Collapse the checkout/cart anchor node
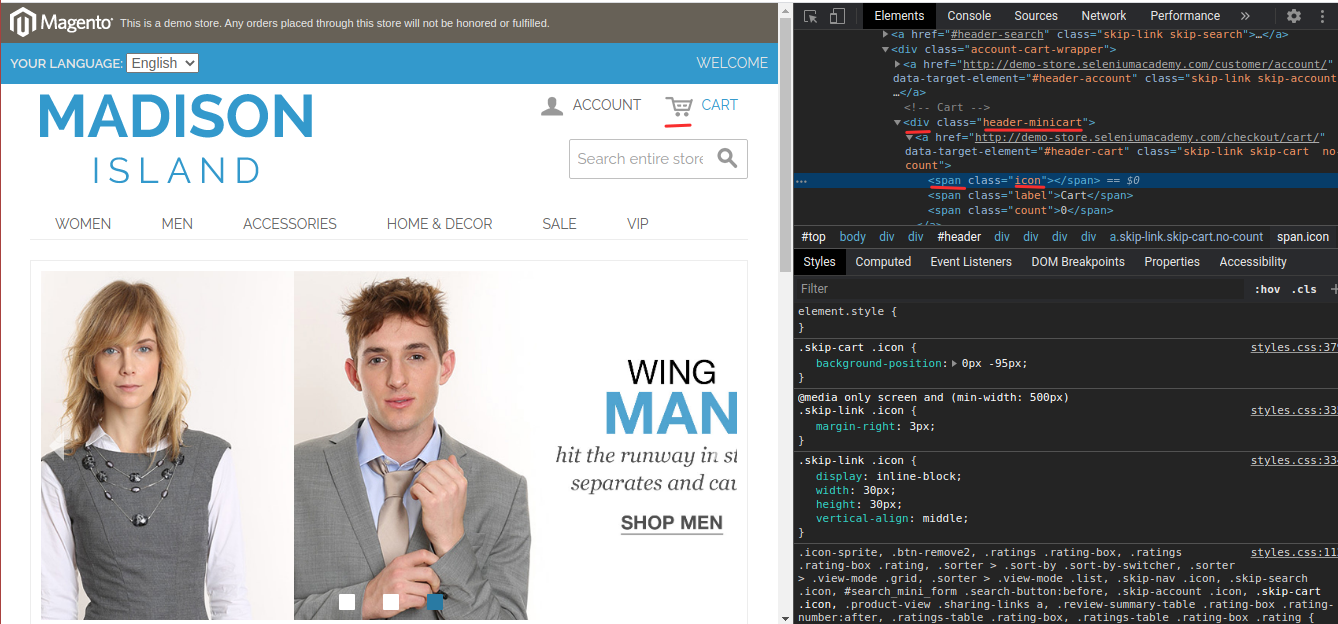 pos(910,137)
